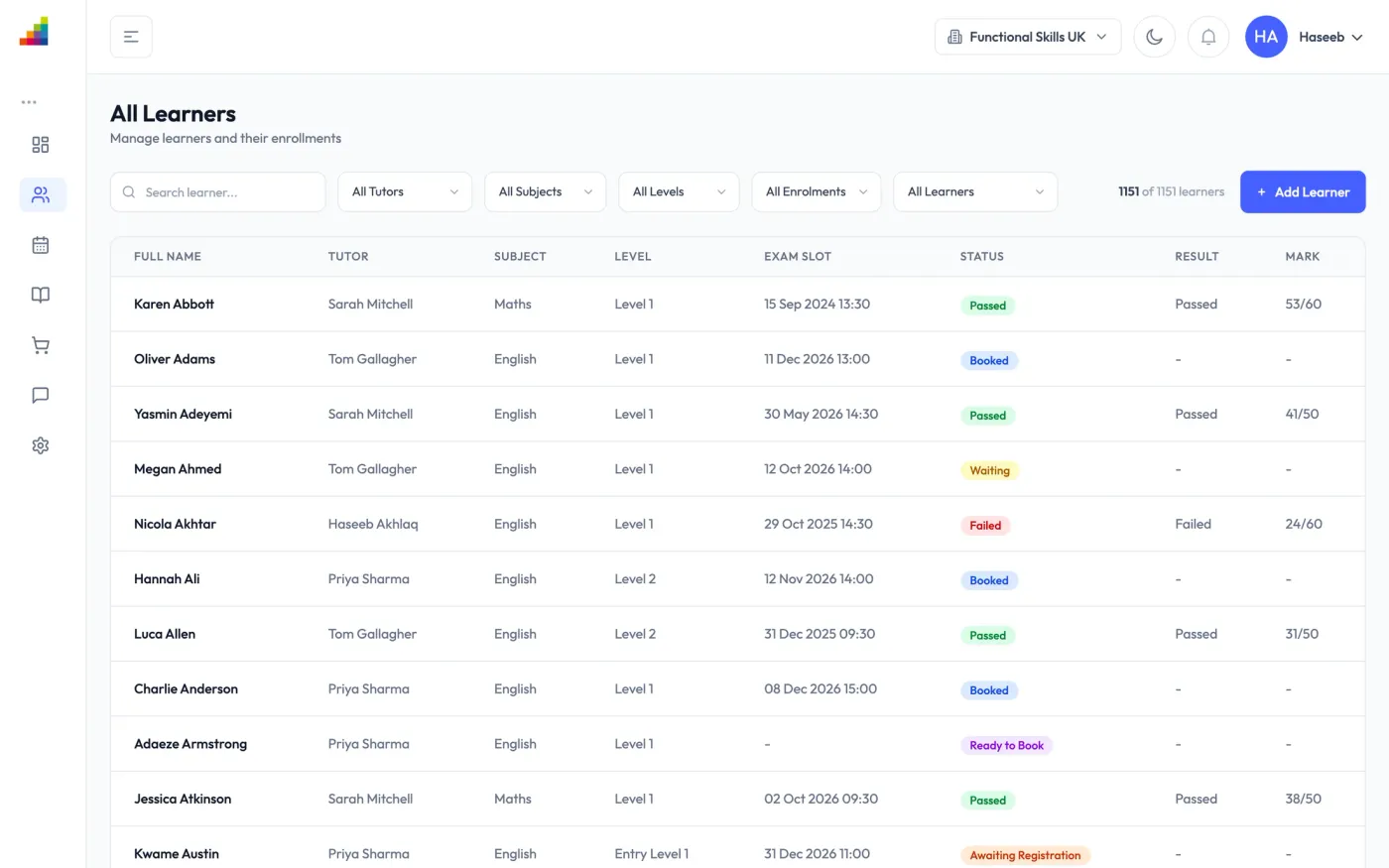Screen dimensions: 1389x868
Task: Click the FULL NAME column header
Action: [168, 257]
